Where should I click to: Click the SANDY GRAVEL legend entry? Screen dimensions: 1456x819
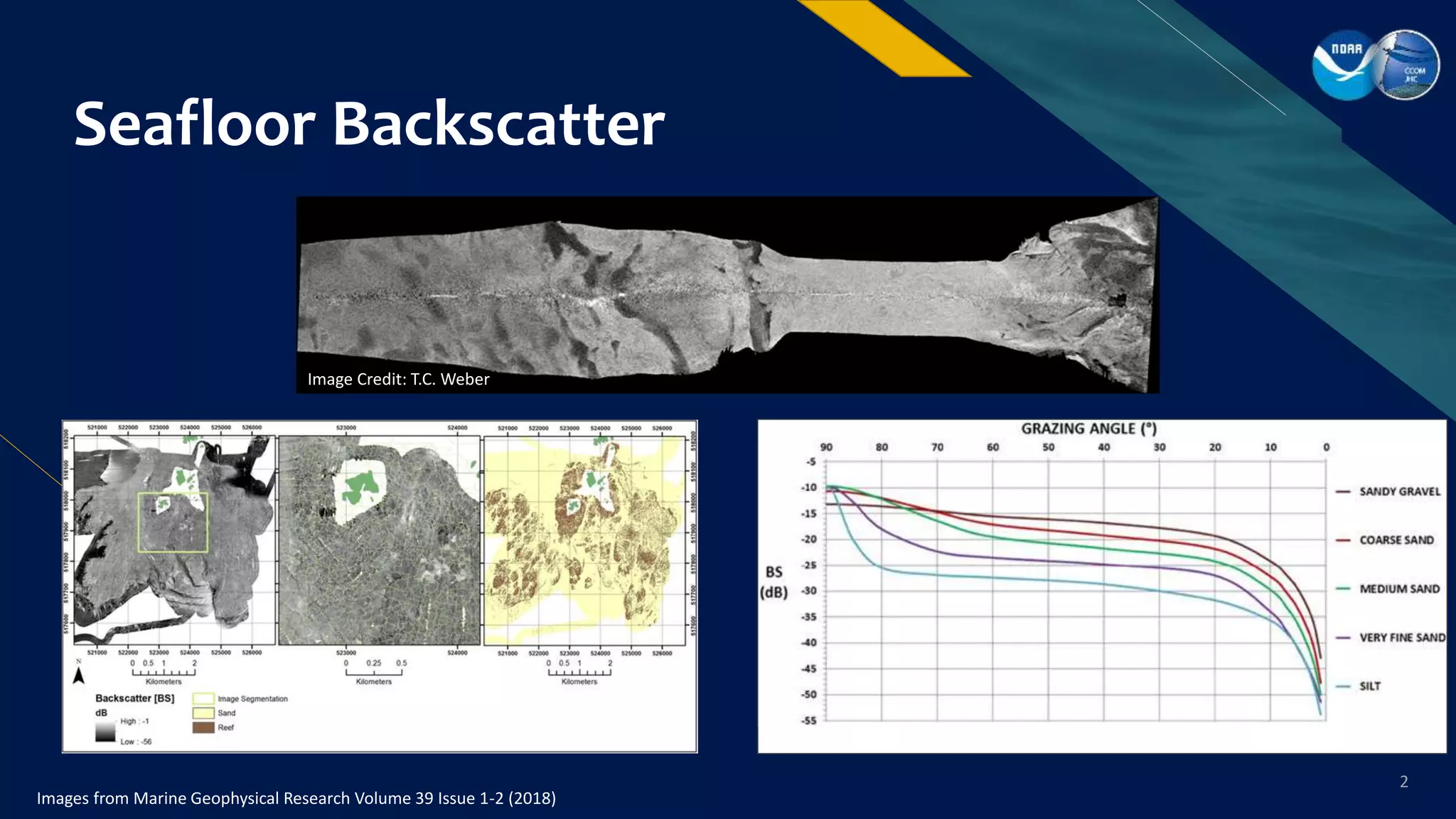tap(1398, 491)
